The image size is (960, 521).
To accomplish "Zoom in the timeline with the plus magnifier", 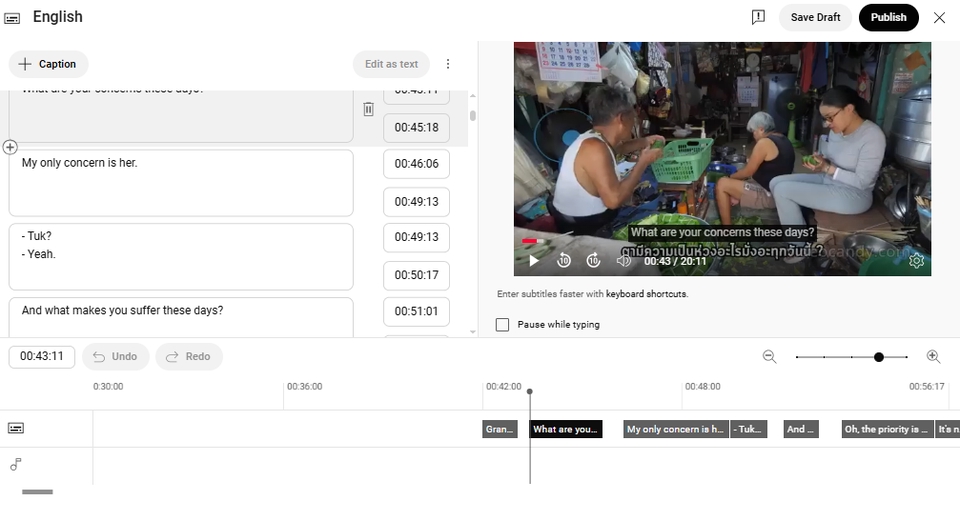I will tap(933, 357).
